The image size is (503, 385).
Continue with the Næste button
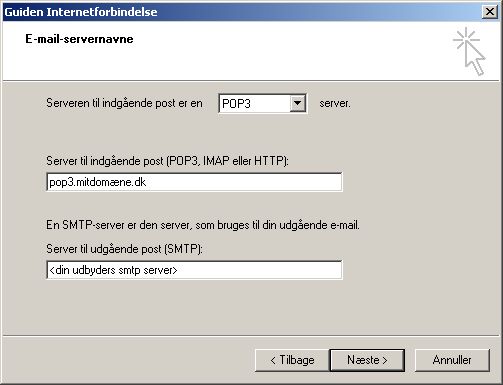coord(367,360)
